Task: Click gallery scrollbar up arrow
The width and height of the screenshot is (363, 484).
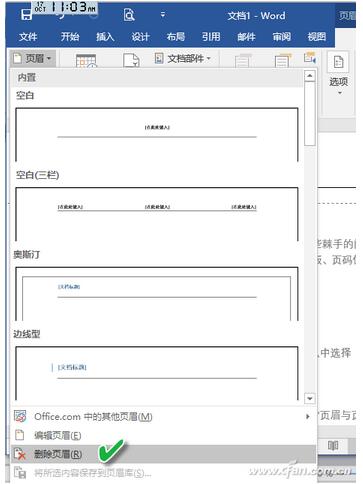Action: (x=310, y=76)
